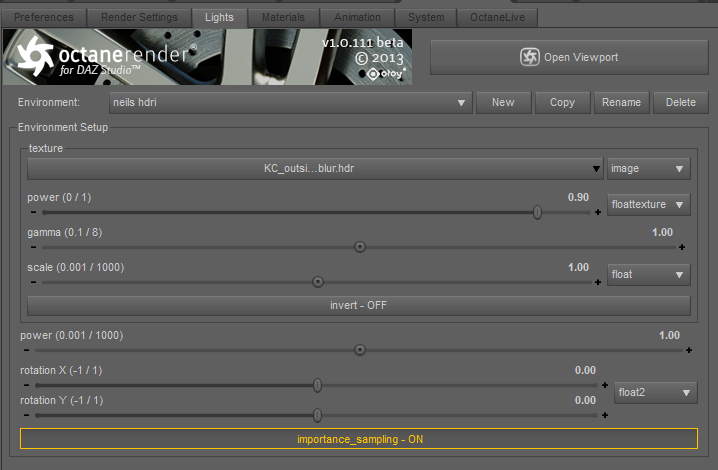Screen dimensions: 718x470
Task: Decrease texture power (0 / 1) with minus
Action: point(33,212)
